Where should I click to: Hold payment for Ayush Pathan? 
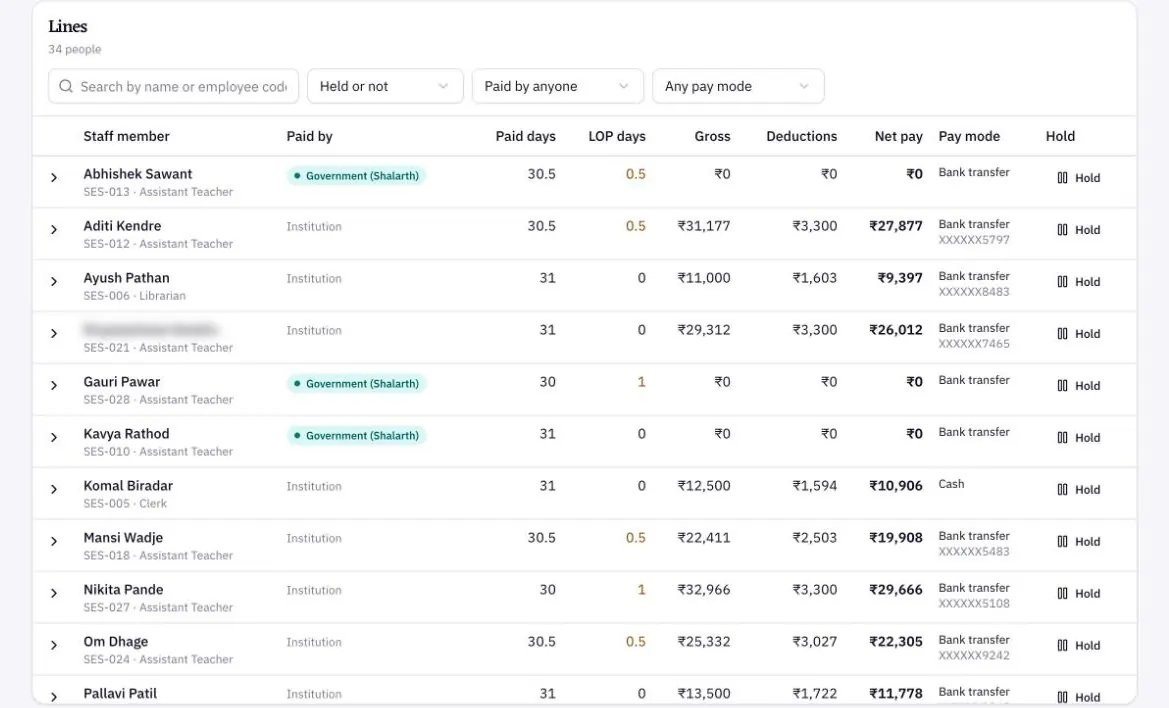point(1078,282)
